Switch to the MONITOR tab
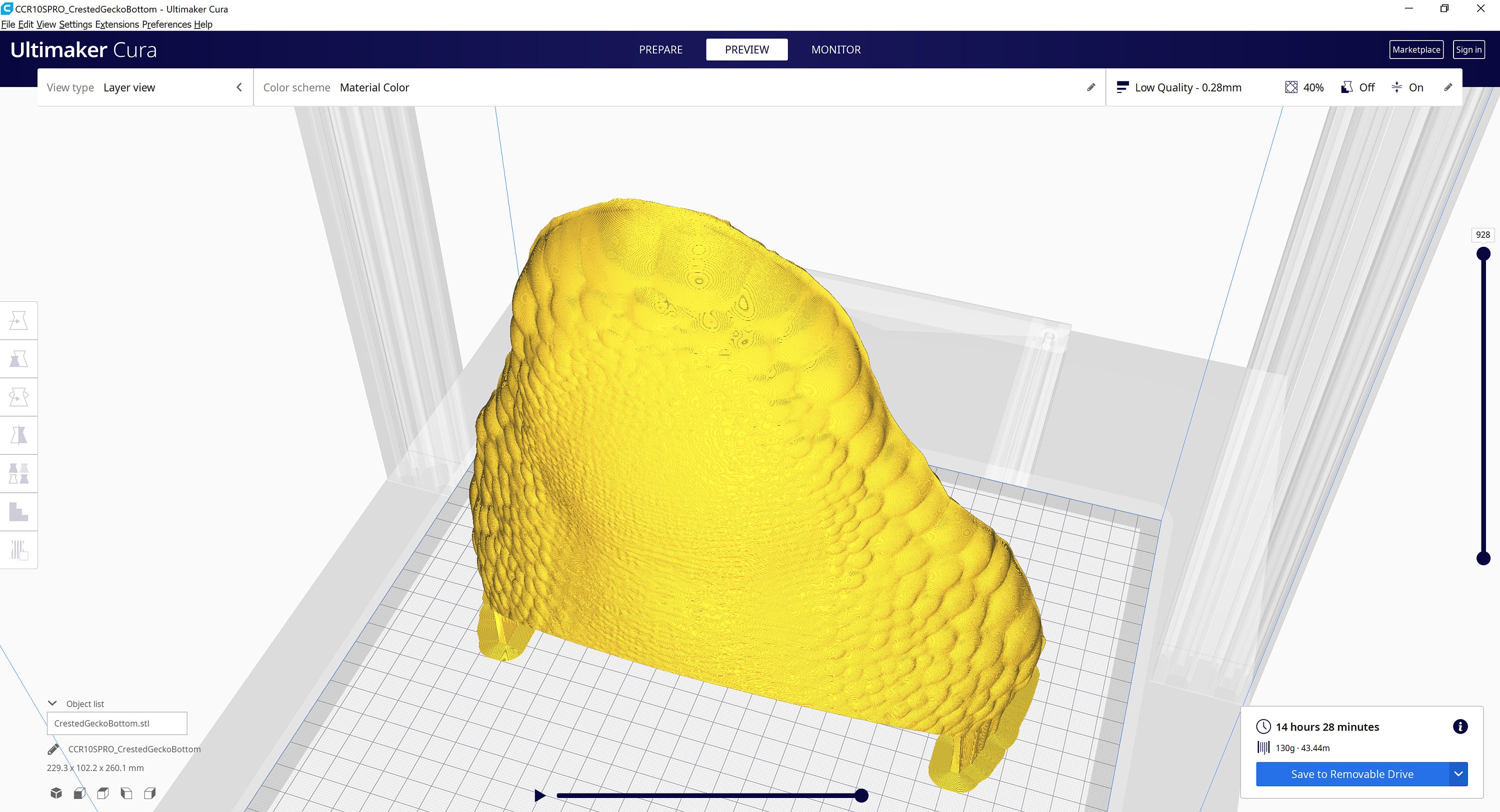1500x812 pixels. tap(835, 49)
